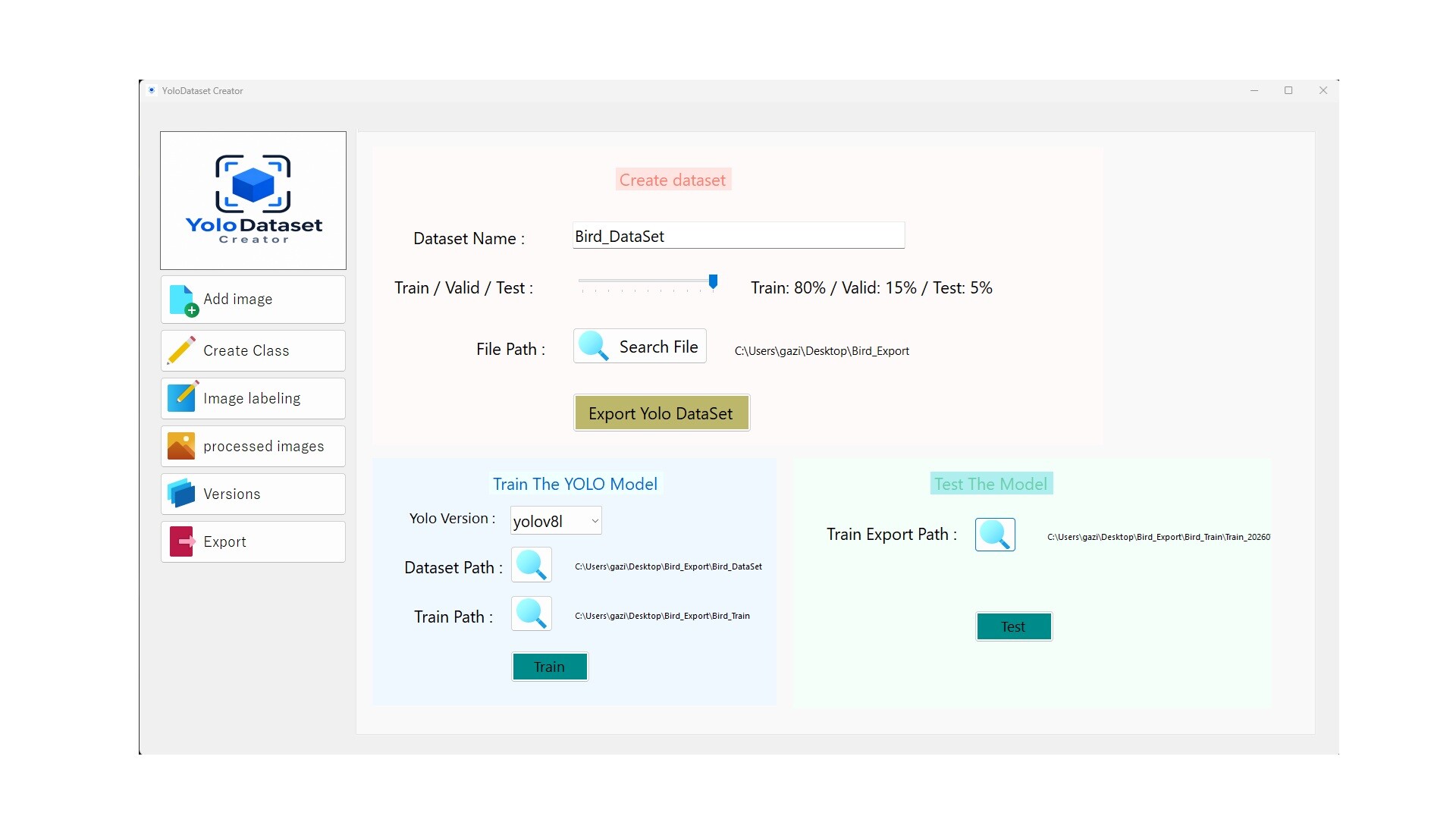Open the Export section label
The height and width of the screenshot is (819, 1456).
(x=224, y=541)
